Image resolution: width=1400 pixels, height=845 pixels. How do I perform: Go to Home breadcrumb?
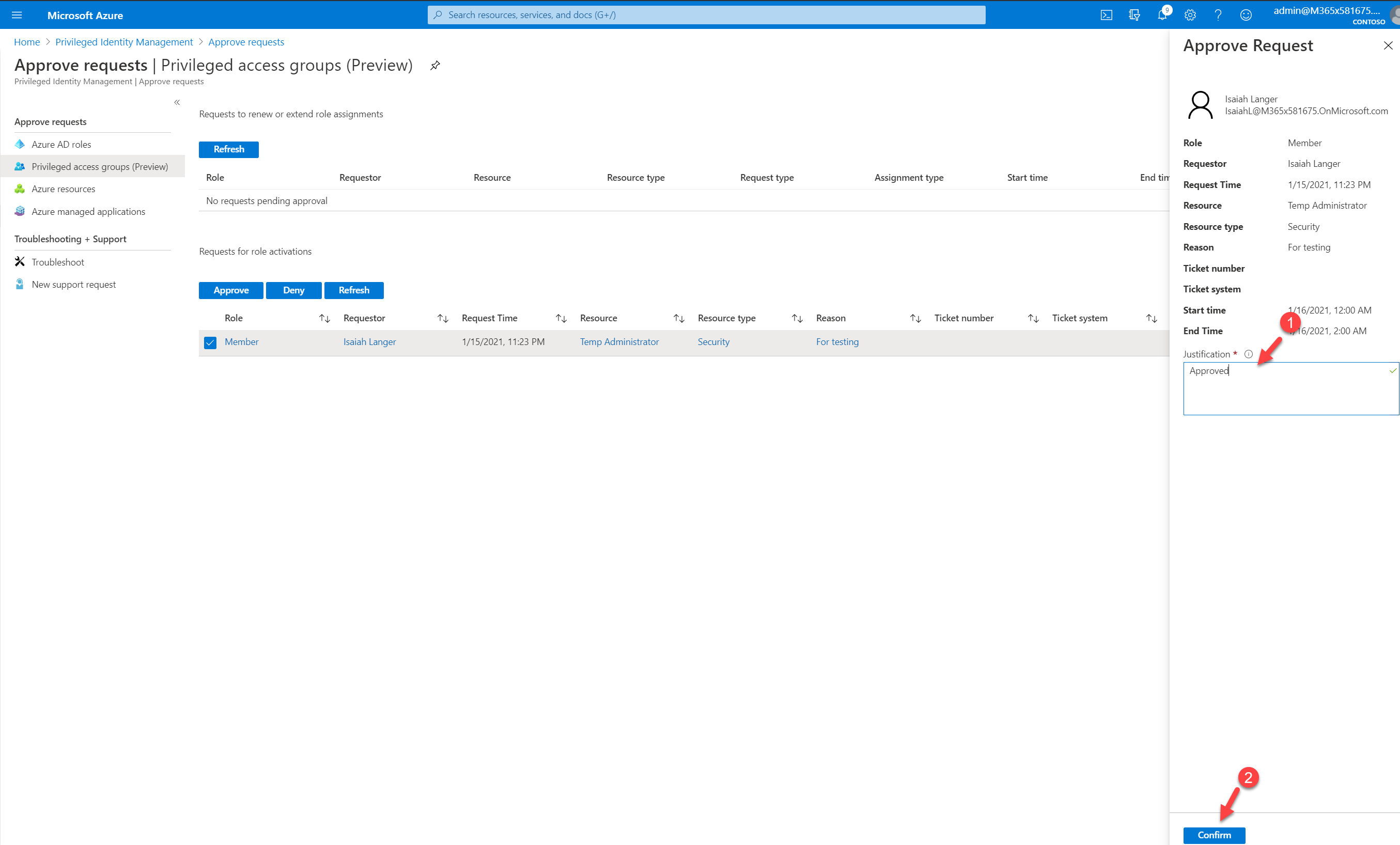[27, 42]
